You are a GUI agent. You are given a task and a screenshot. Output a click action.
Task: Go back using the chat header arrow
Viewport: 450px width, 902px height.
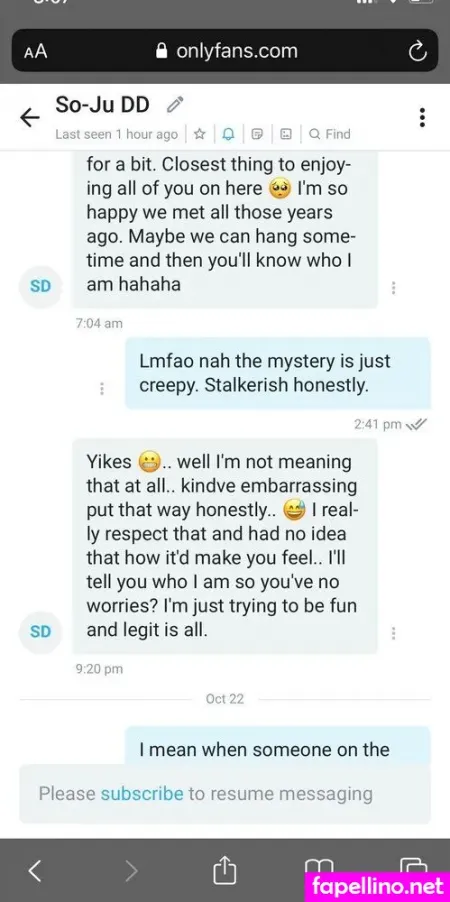[30, 118]
